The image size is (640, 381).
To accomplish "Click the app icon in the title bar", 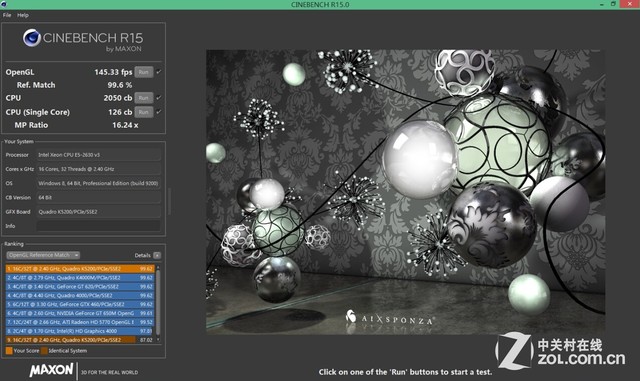I will (3, 4).
